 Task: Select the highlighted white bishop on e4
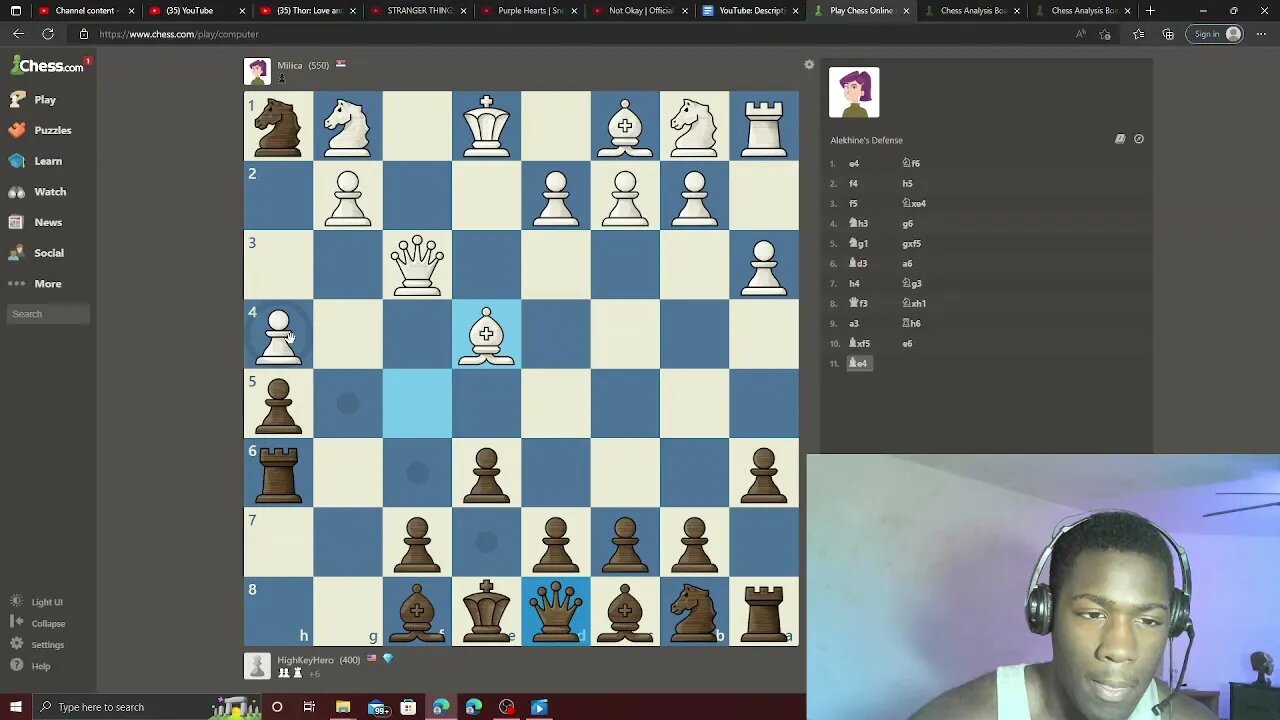[x=486, y=334]
